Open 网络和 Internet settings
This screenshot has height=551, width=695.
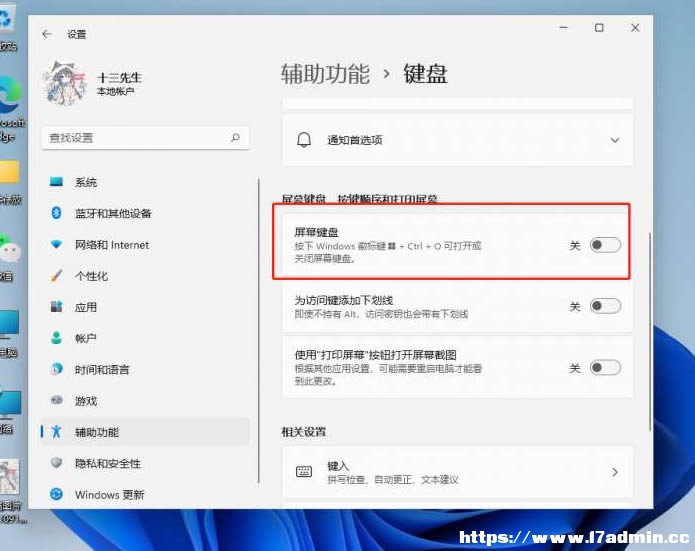coord(145,245)
